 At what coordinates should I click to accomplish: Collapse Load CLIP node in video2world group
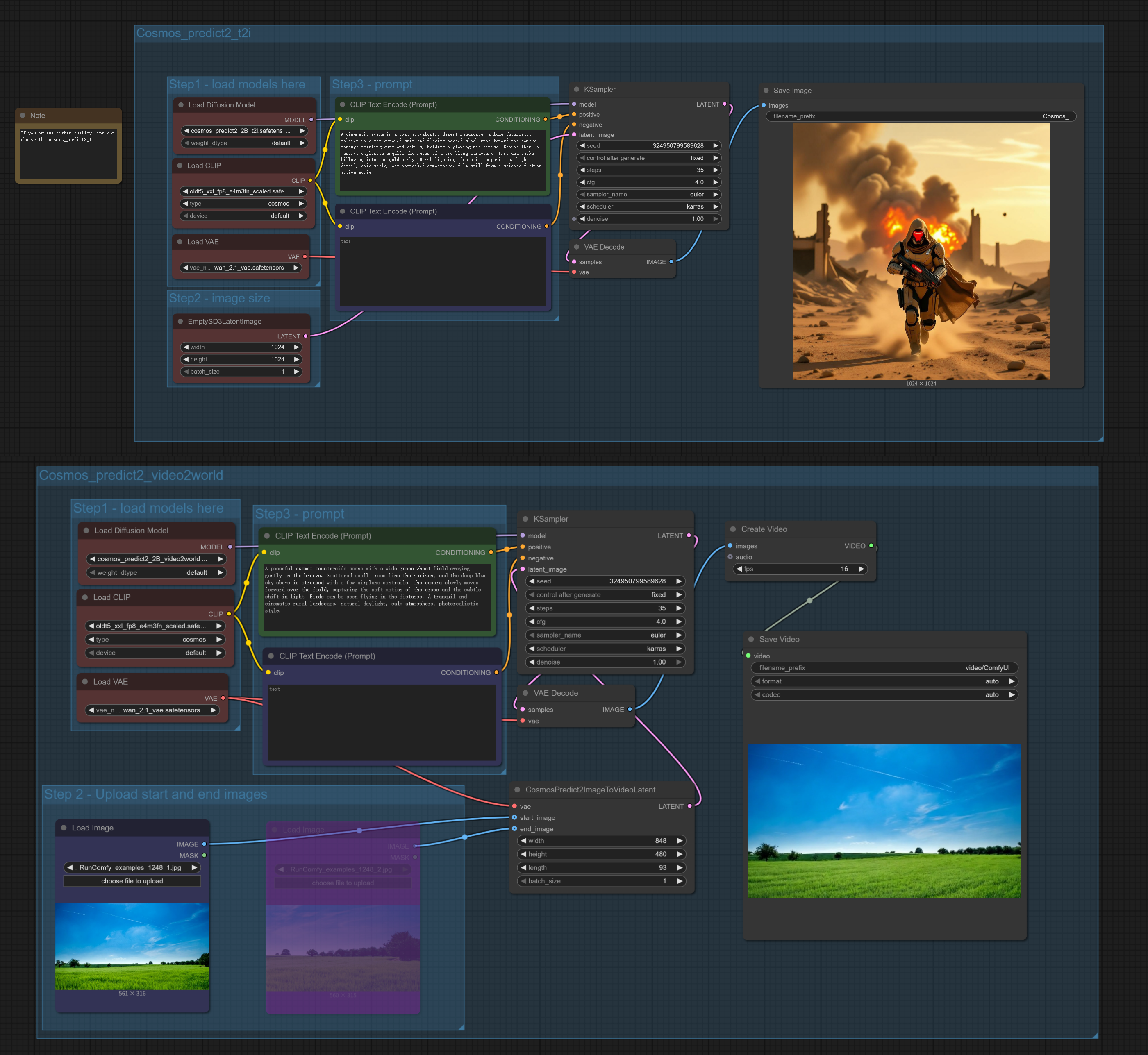(x=85, y=597)
